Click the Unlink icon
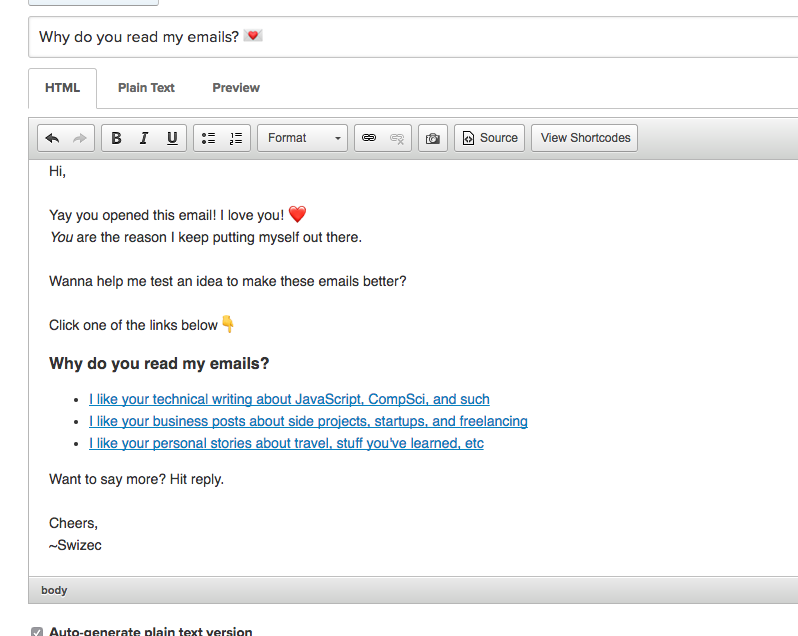 [397, 138]
